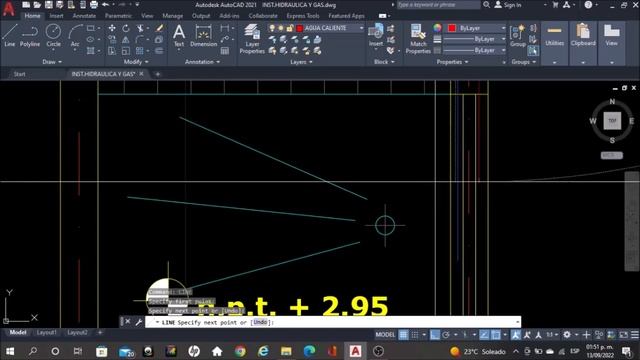Open the Text annotation tool
Screen dimensions: 640x360
[179, 36]
